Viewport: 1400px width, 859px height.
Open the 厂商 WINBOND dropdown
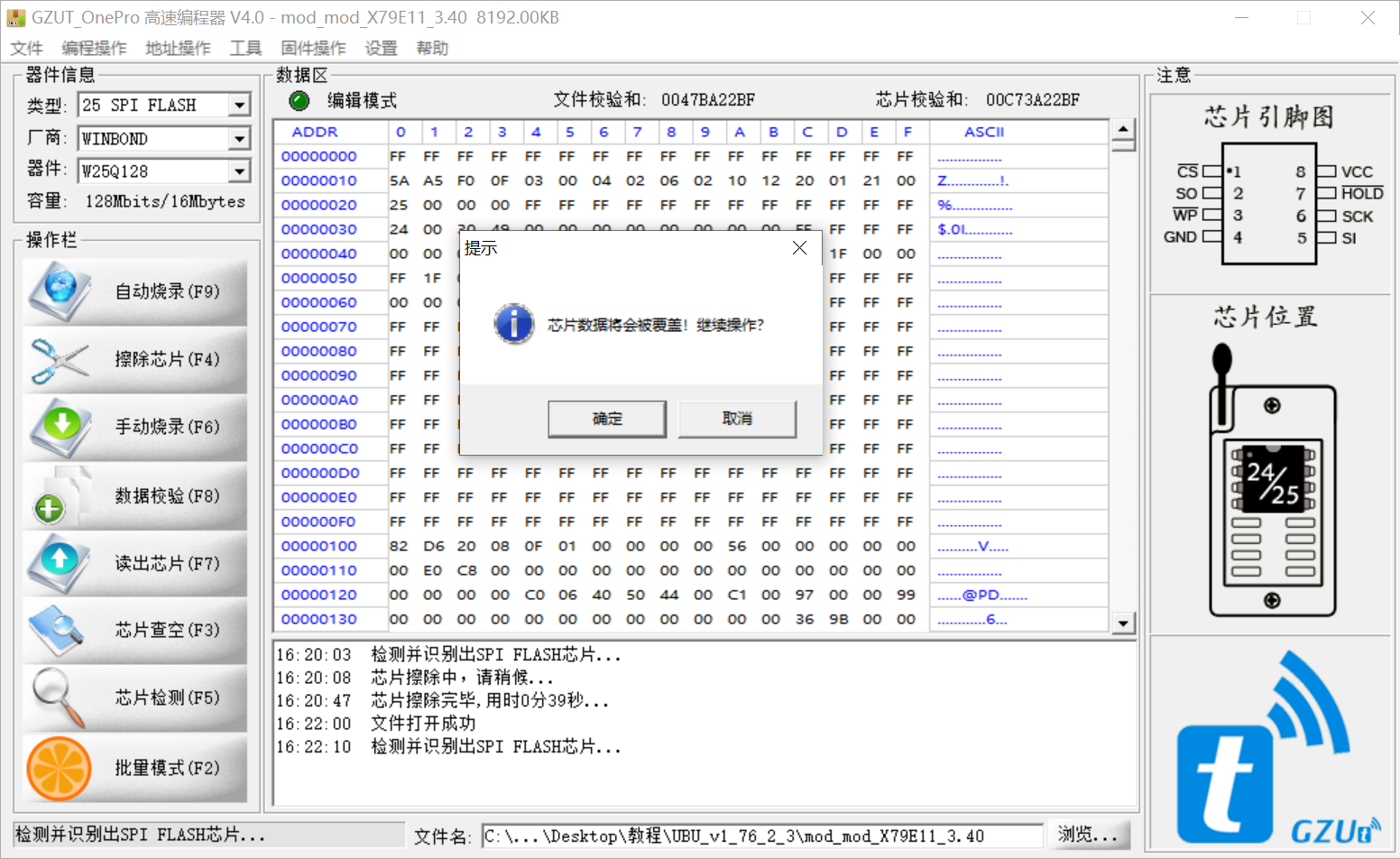[238, 139]
